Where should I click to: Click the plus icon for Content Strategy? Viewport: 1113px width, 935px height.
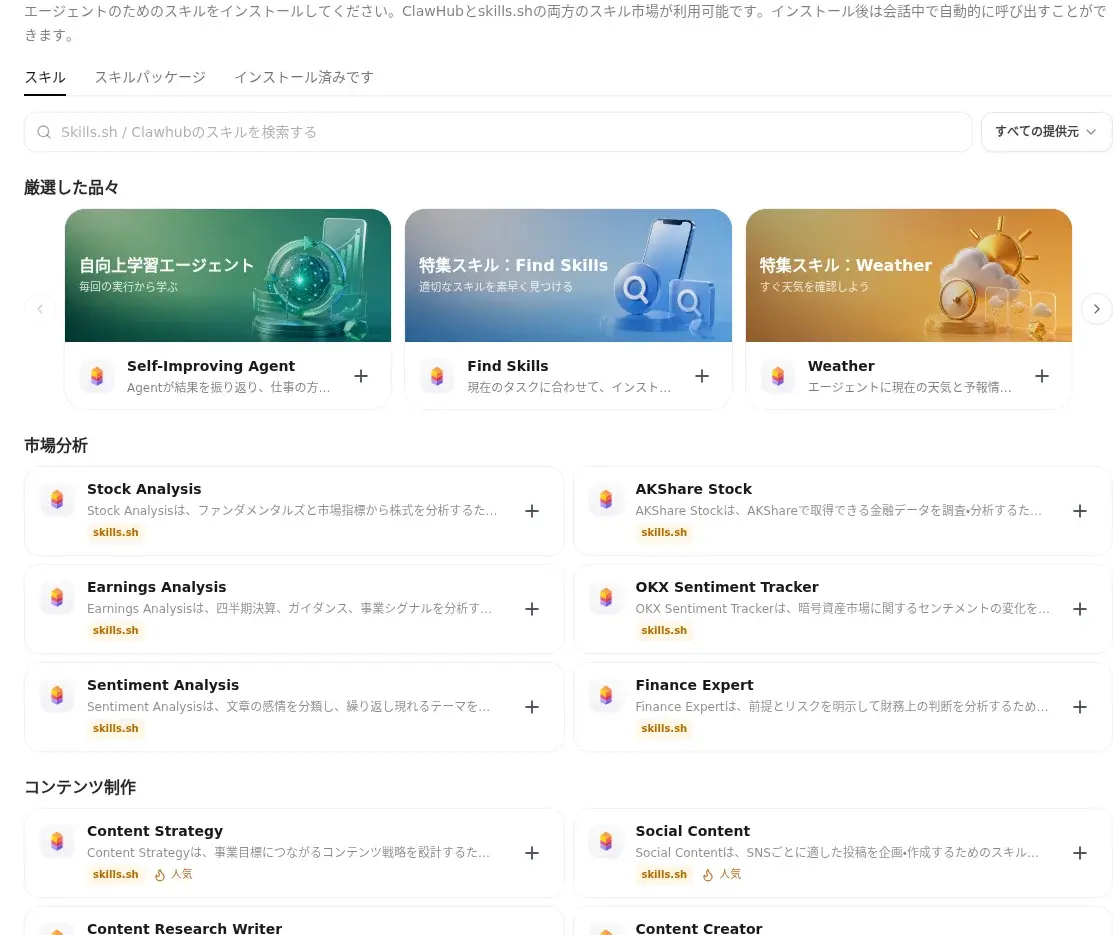tap(532, 853)
